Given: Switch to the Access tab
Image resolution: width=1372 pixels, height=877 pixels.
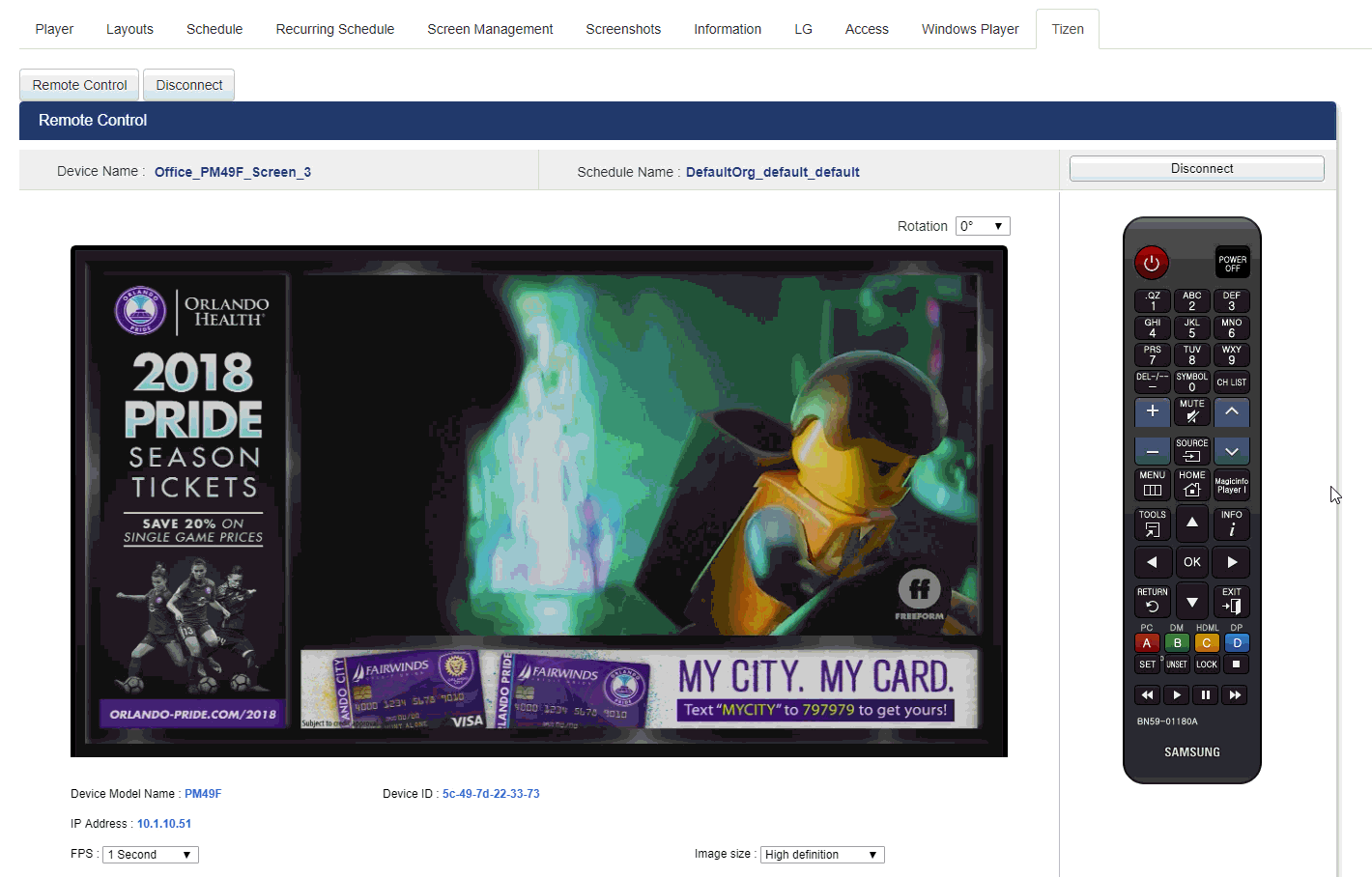Looking at the screenshot, I should tap(867, 29).
